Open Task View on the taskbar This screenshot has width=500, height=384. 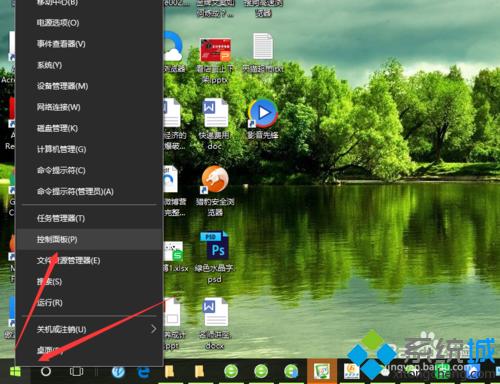(76, 371)
